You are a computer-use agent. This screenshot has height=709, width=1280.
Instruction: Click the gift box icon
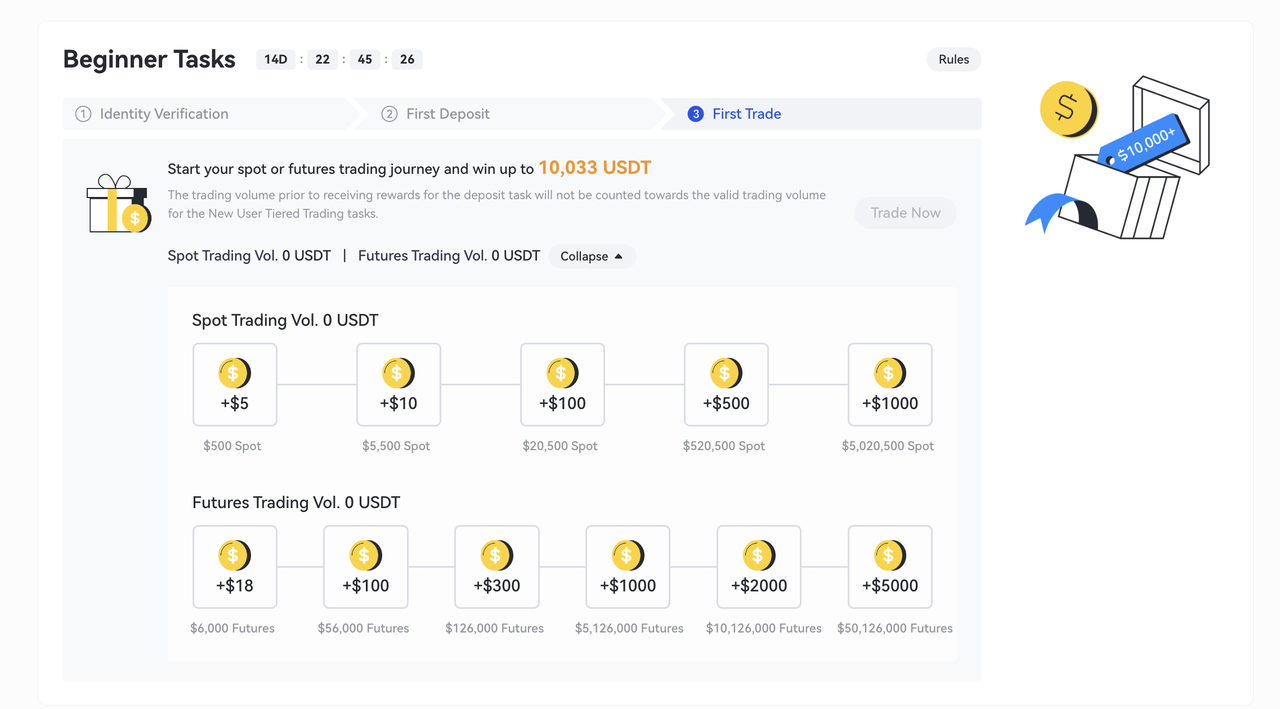[x=118, y=205]
